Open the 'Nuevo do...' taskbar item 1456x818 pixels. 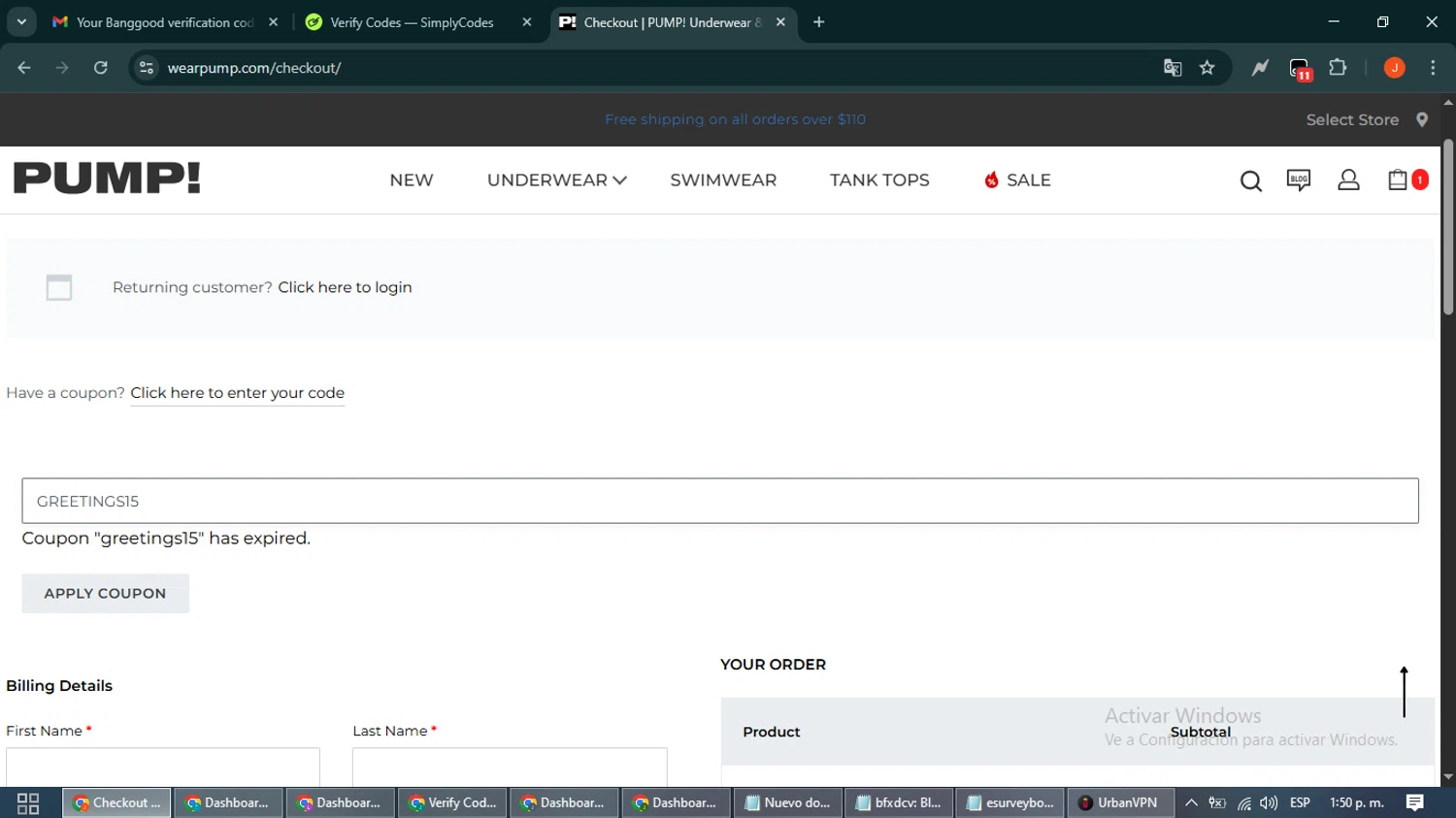(787, 803)
